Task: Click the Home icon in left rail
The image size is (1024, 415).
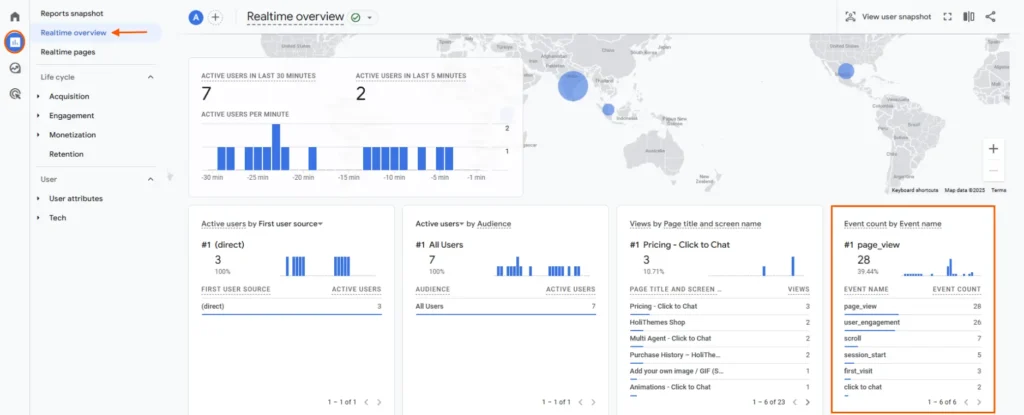Action: (x=14, y=17)
